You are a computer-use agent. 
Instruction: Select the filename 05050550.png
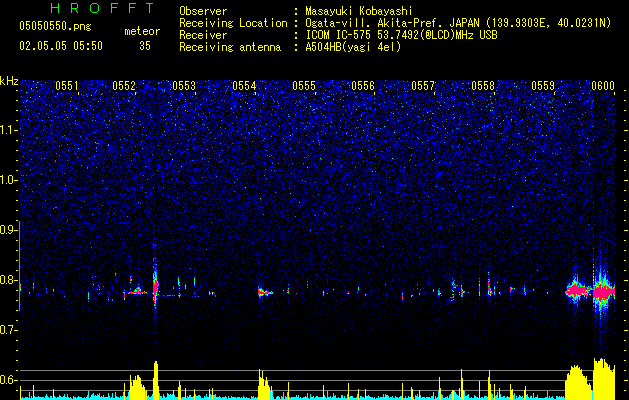(x=55, y=27)
